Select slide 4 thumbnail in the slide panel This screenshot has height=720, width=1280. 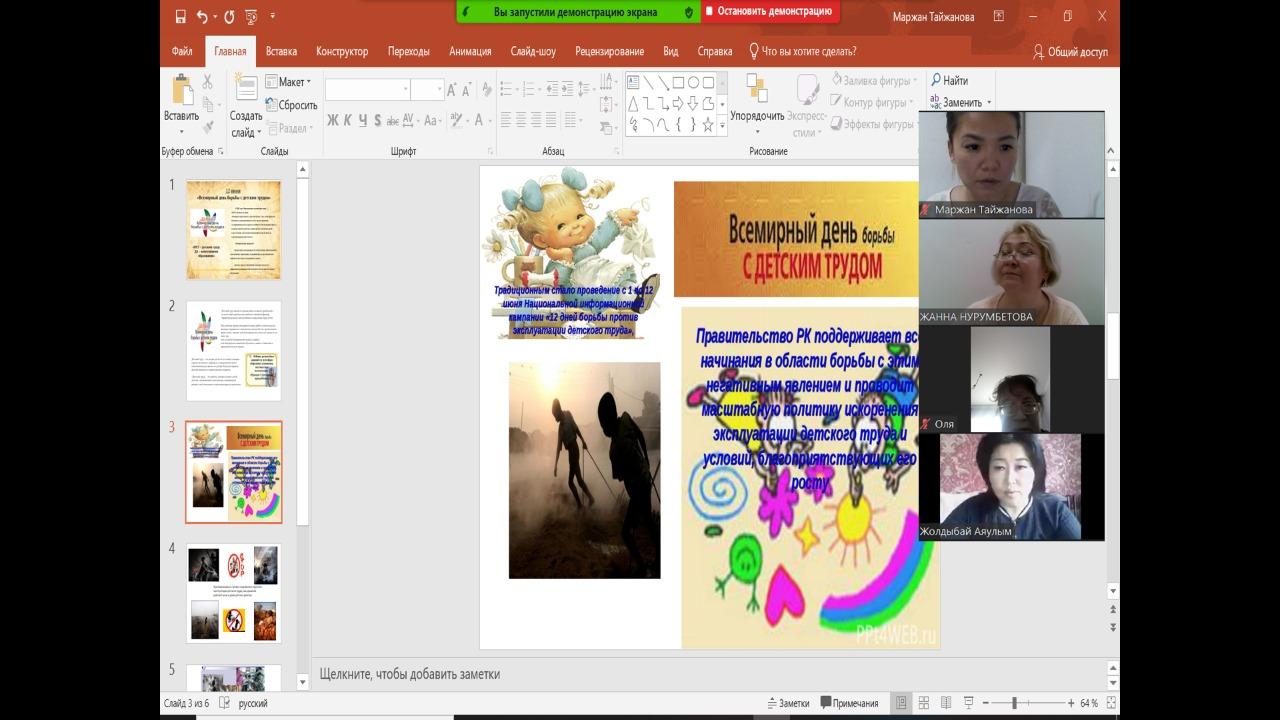pos(233,593)
